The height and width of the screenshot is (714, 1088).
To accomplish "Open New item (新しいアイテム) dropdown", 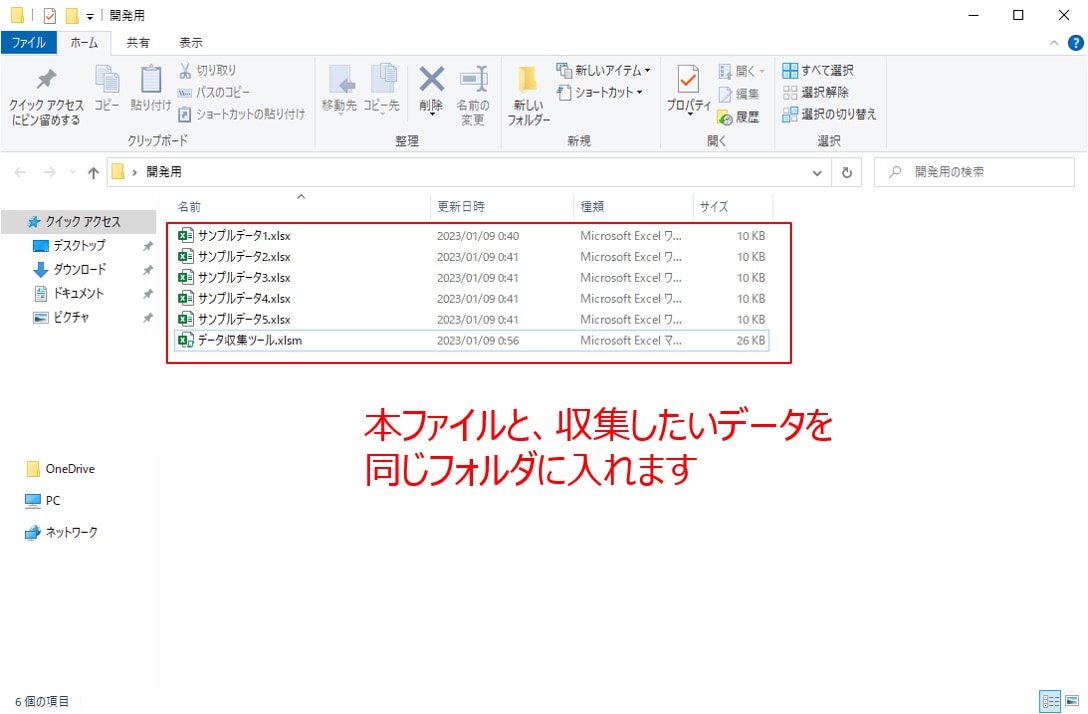I will 603,70.
